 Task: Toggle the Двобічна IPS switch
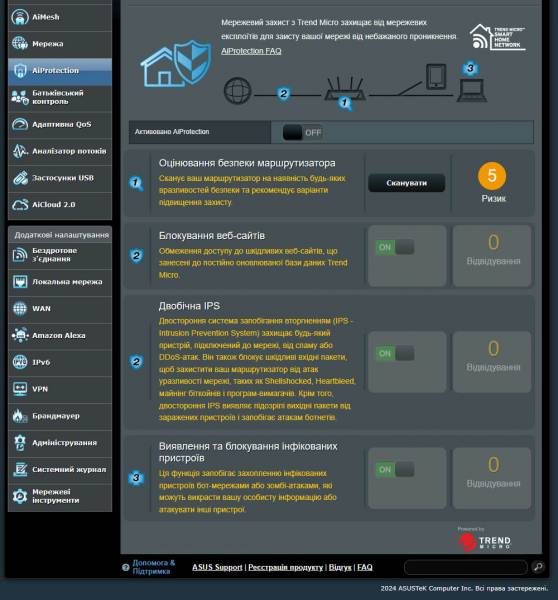tap(395, 353)
